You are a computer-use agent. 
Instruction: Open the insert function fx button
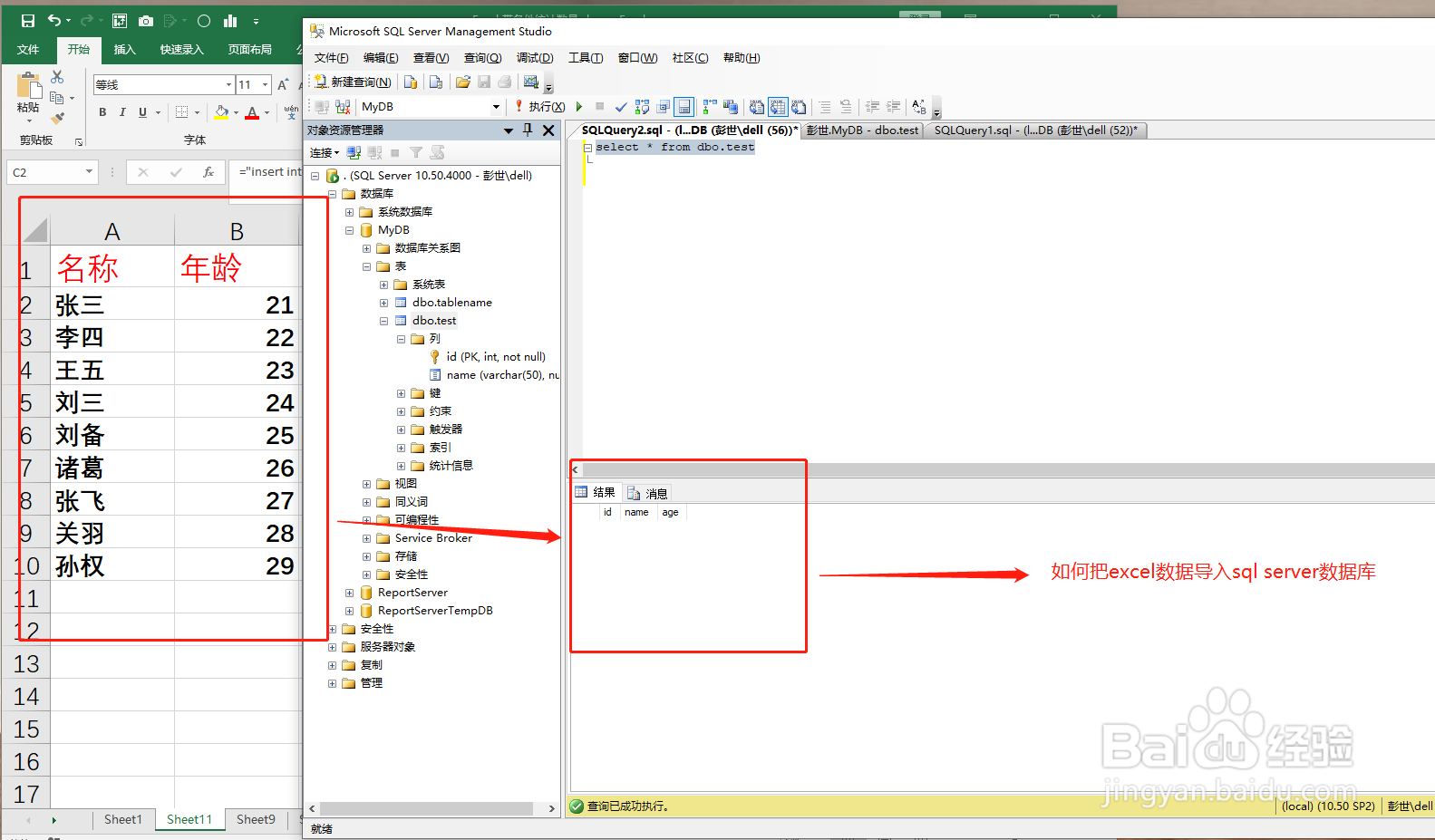pyautogui.click(x=208, y=172)
